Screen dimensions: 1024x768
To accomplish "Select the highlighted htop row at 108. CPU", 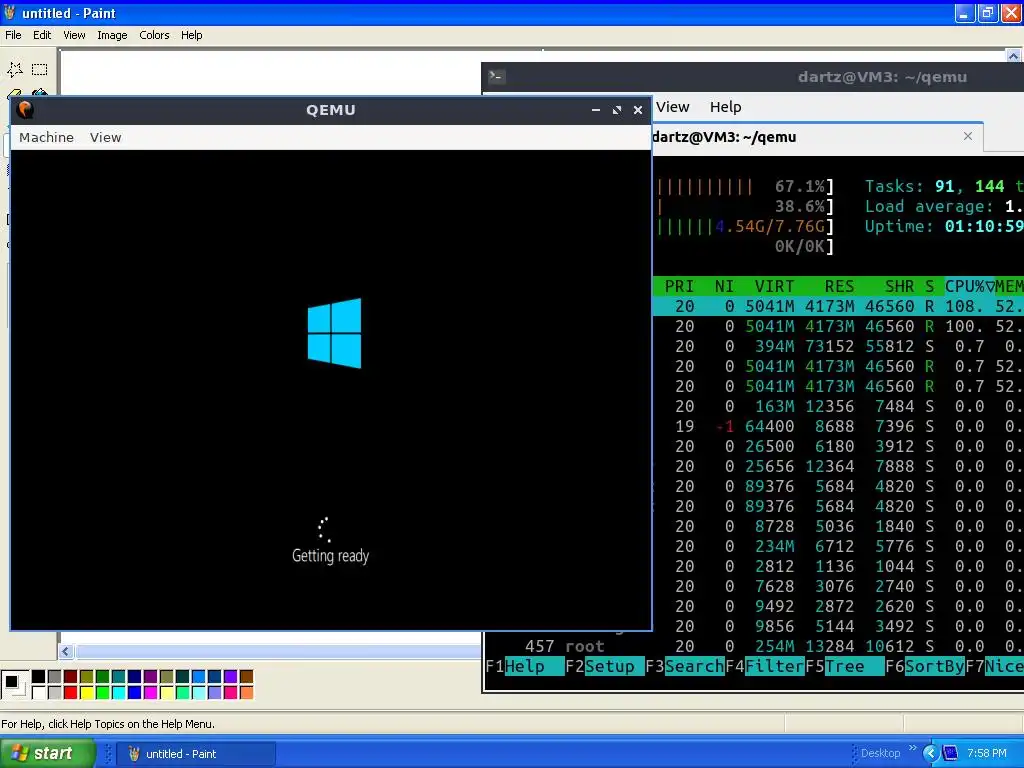I will click(838, 306).
